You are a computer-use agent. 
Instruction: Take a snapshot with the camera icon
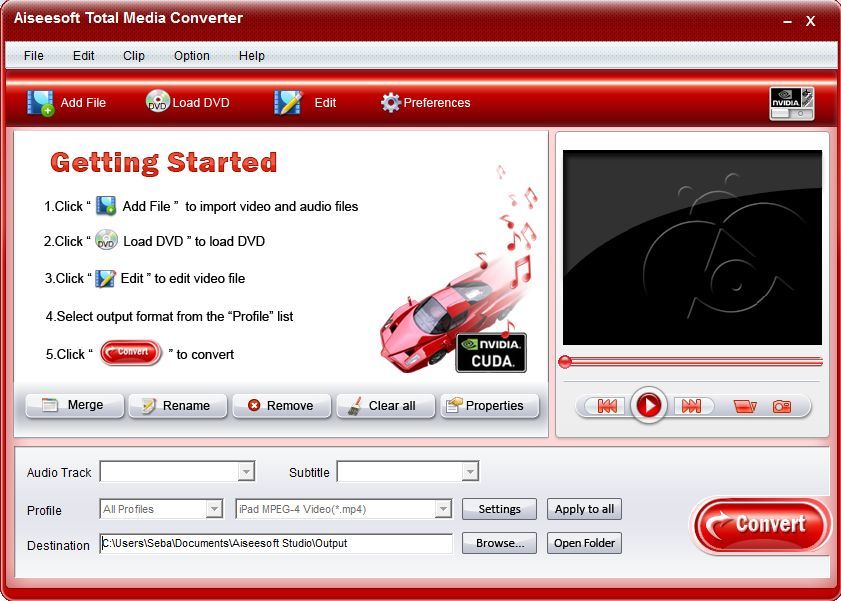pyautogui.click(x=784, y=406)
